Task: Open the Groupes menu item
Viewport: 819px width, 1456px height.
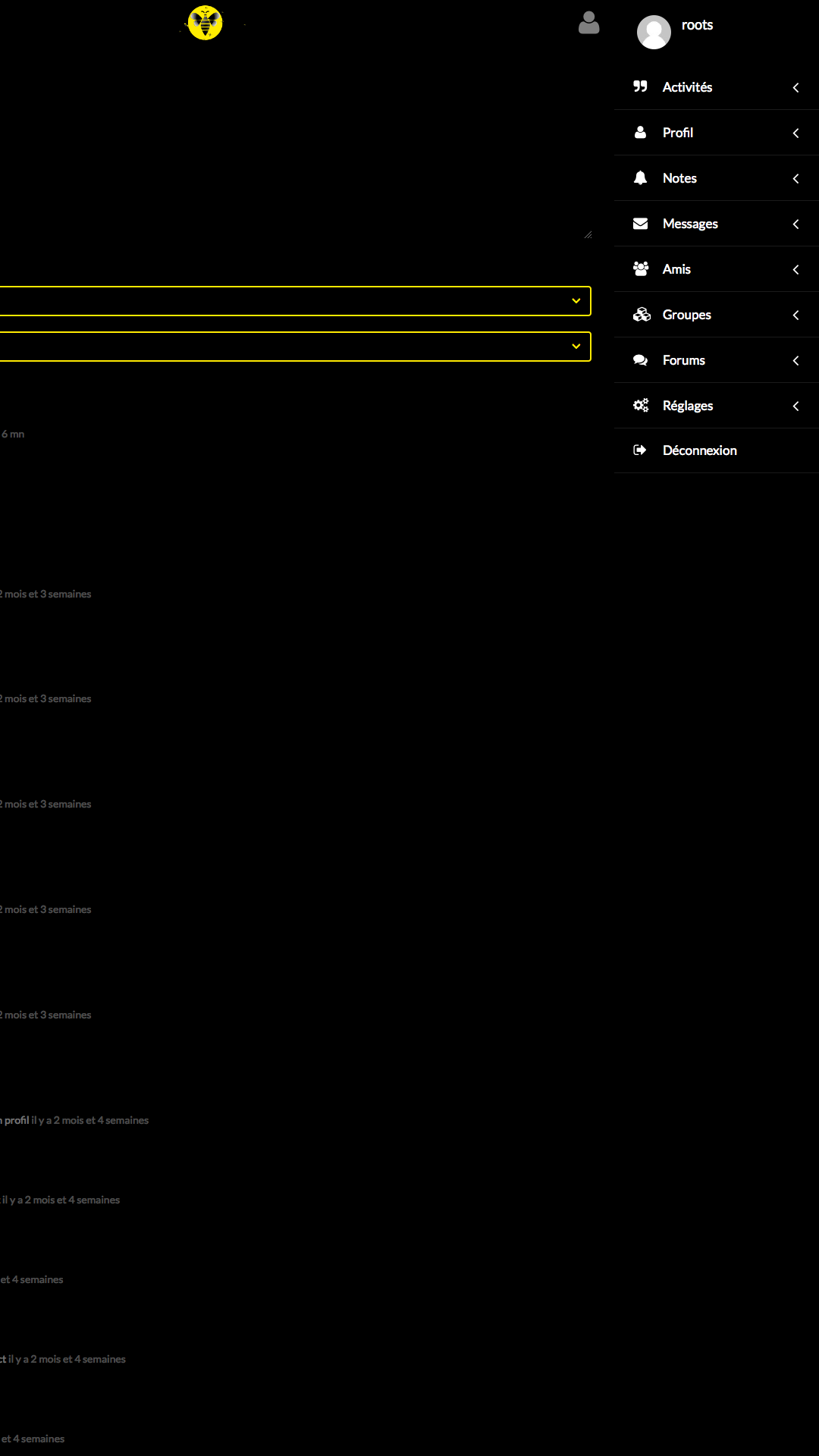Action: pyautogui.click(x=717, y=315)
